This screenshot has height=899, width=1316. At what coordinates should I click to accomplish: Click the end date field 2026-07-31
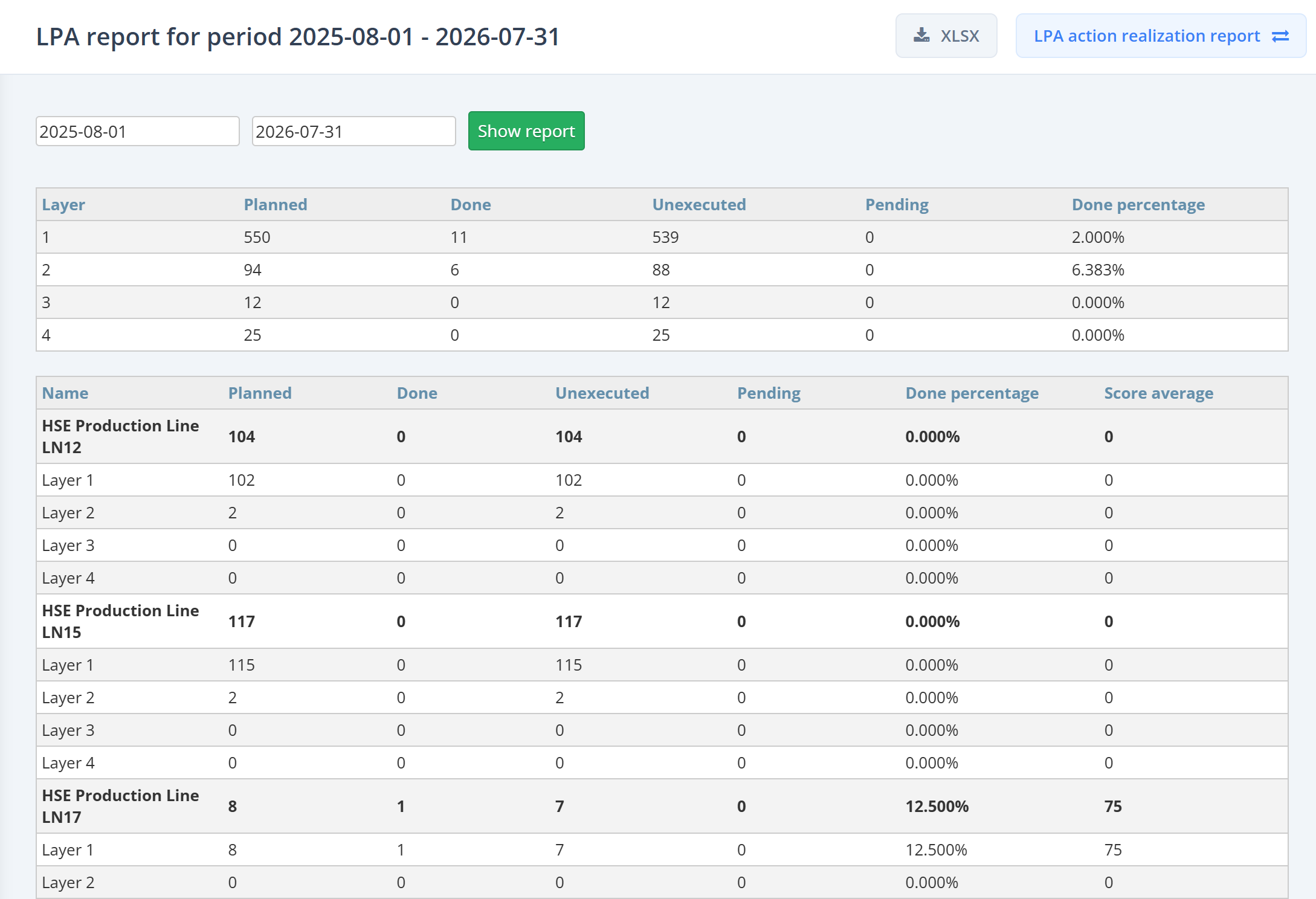[x=353, y=131]
